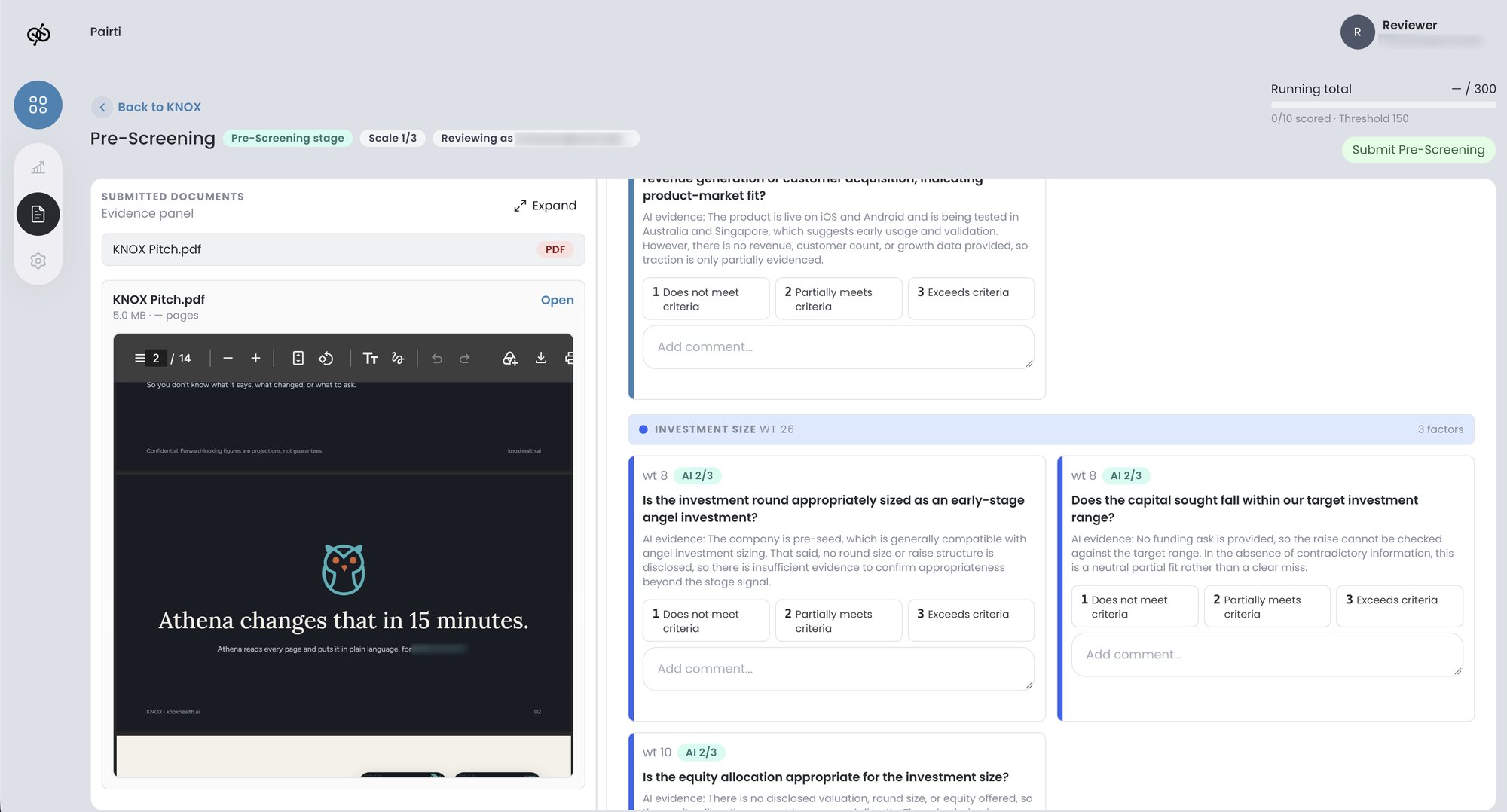Edit the PDF page number field
1507x812 pixels.
156,359
